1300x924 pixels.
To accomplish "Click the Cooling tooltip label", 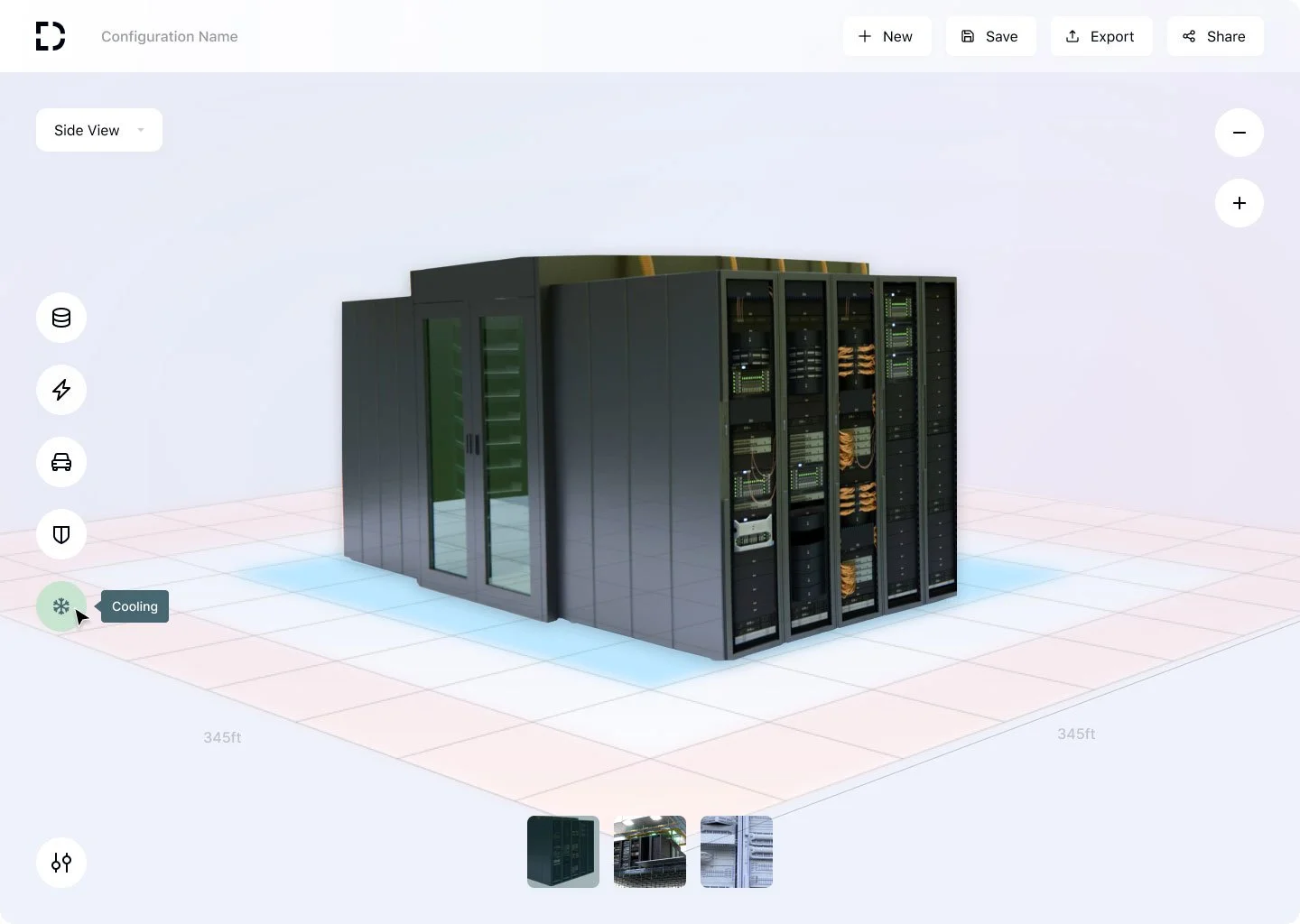I will [x=135, y=606].
